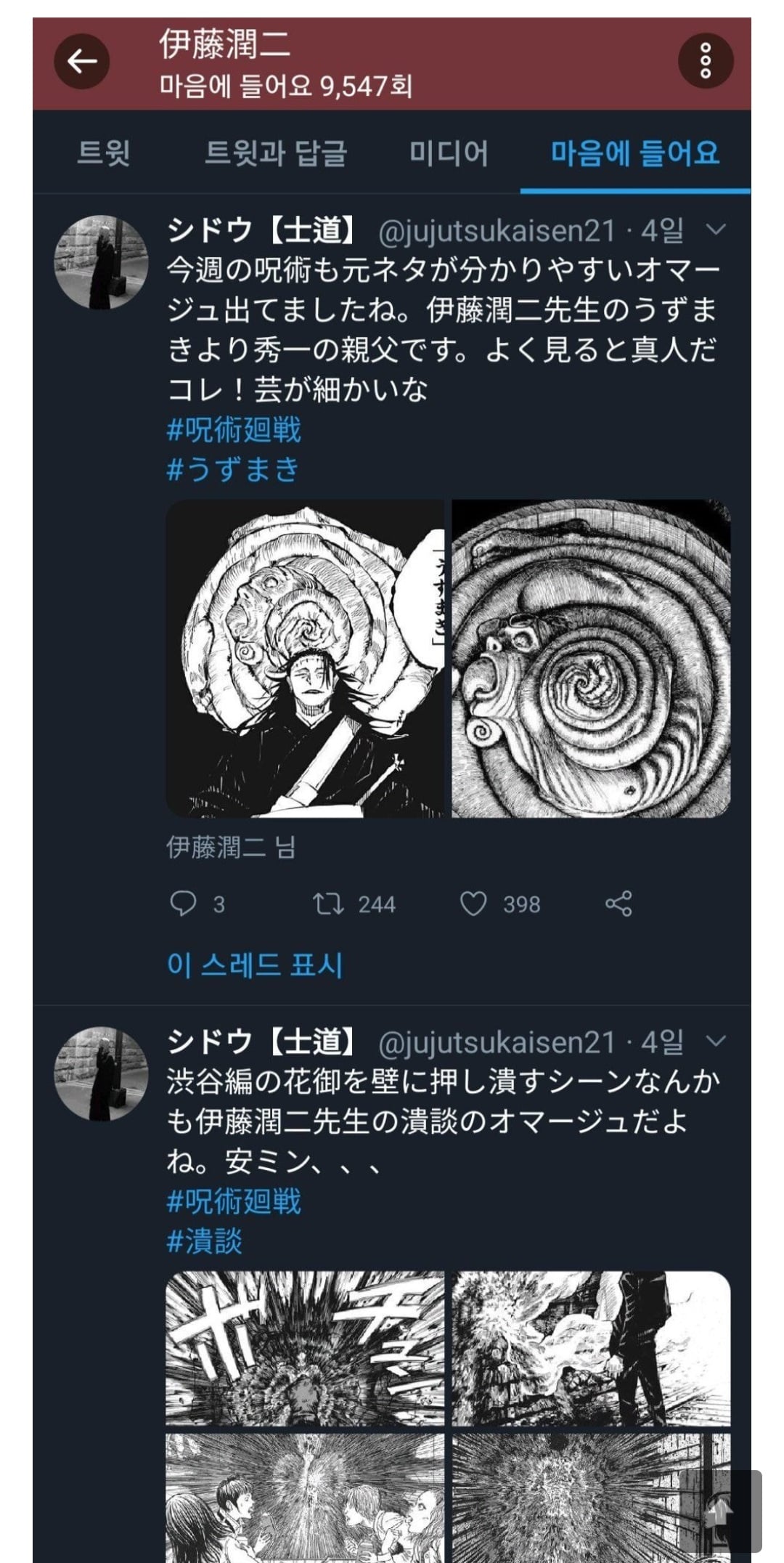Screen dimensions: 784x1563
Task: Share the first tweet via share icon
Action: 618,904
